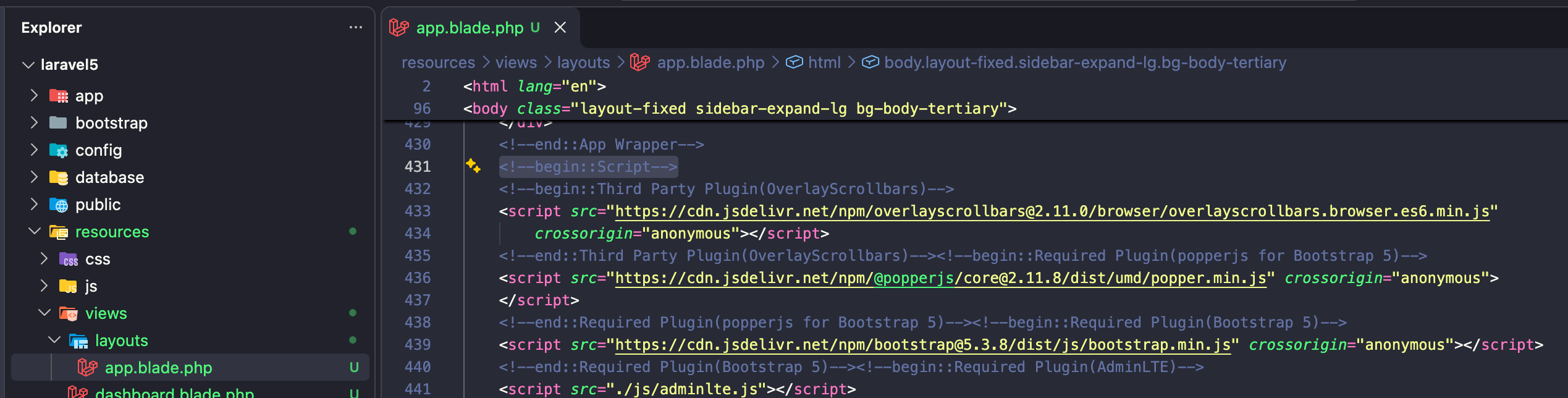Click the sparkle code action icon on line 431
This screenshot has height=398, width=1568.
click(473, 166)
